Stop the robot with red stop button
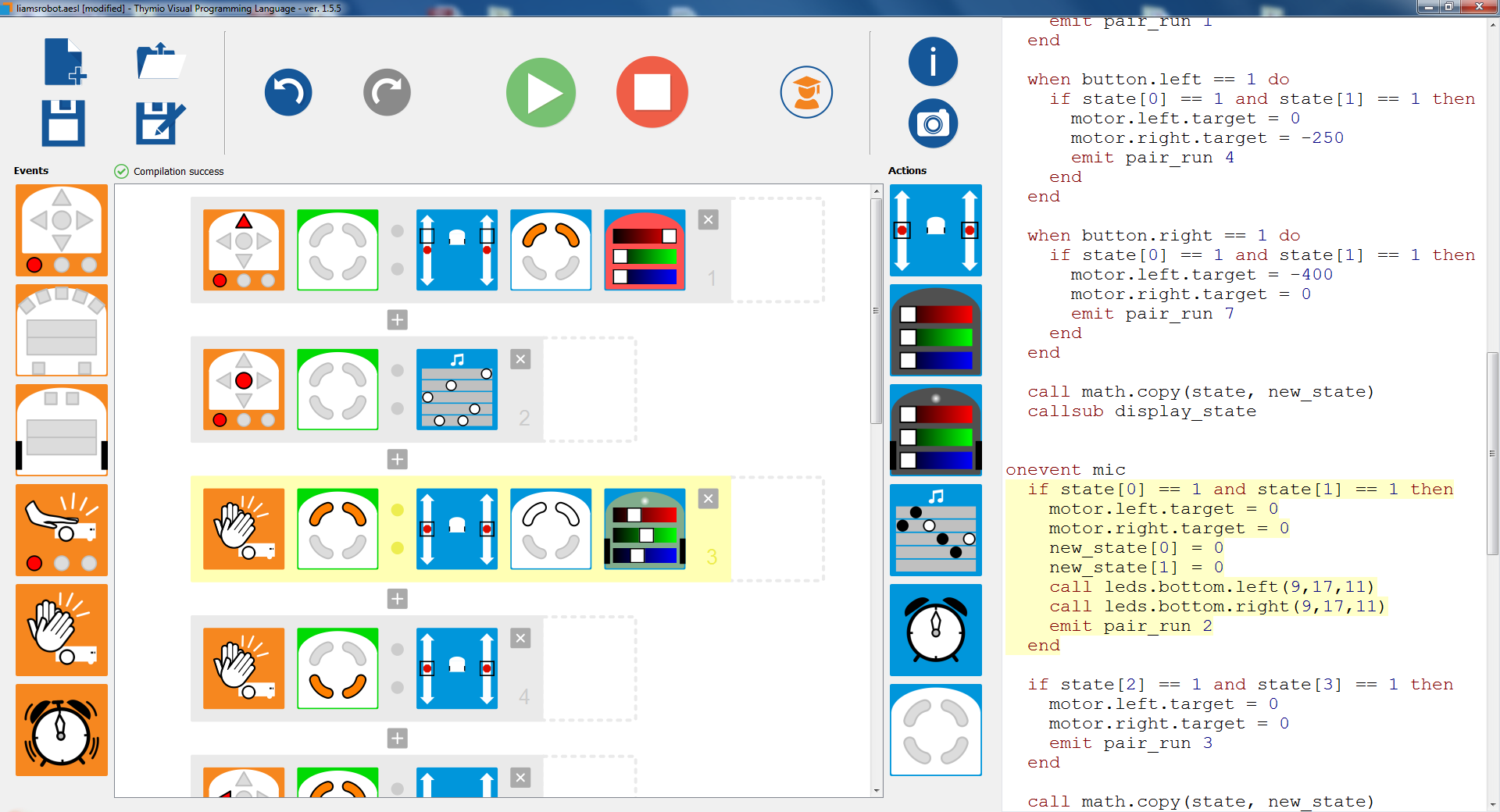This screenshot has width=1500, height=812. coord(652,92)
